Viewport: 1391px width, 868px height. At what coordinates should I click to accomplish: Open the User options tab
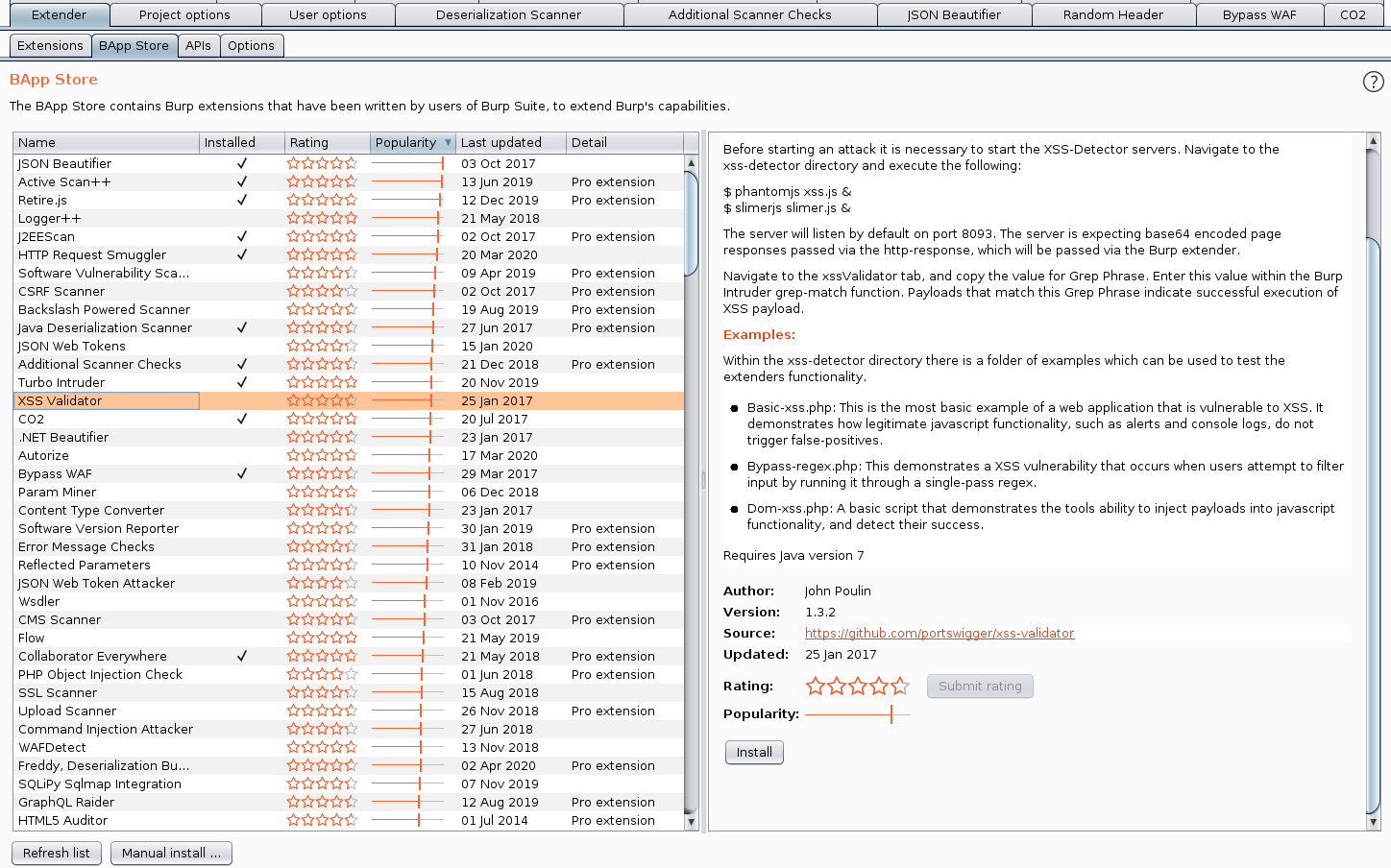(328, 14)
